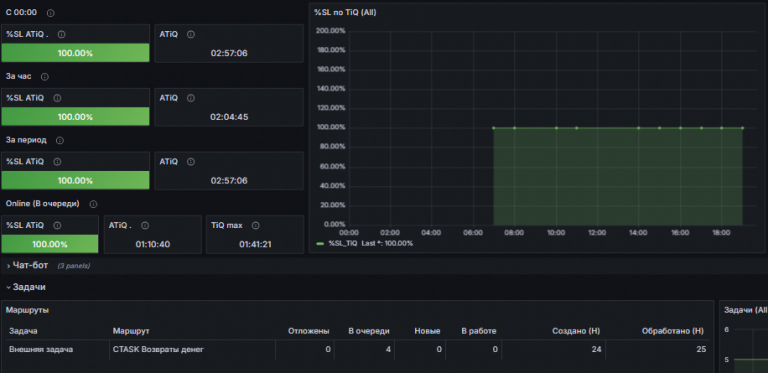The height and width of the screenshot is (373, 768).
Task: Click the Отложены value 0
Action: 328,350
